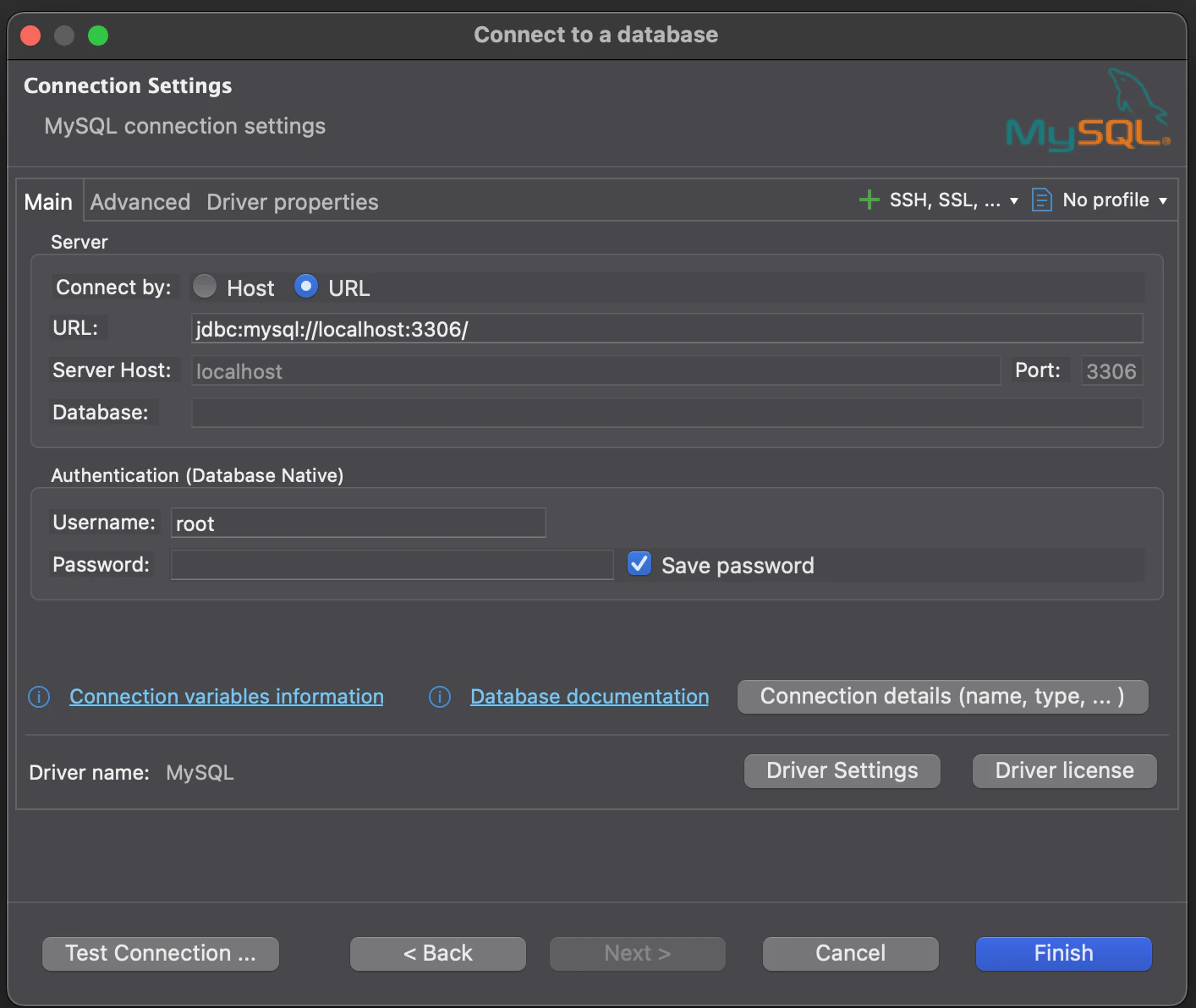Click the profile document icon

pos(1042,200)
